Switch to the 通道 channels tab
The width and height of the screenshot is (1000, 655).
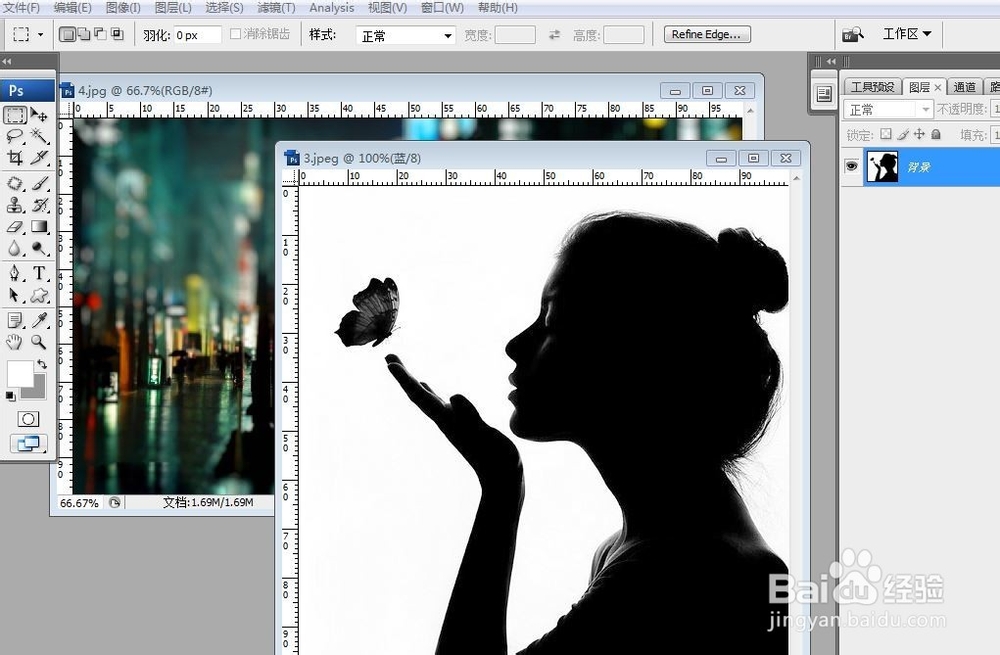tap(964, 87)
